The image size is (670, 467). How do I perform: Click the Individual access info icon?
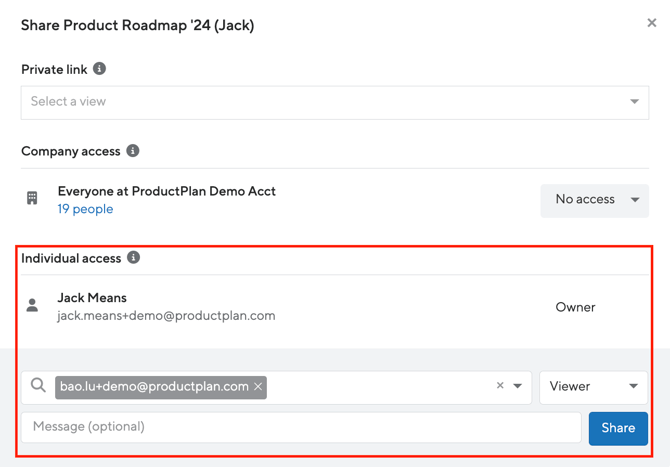coord(133,258)
